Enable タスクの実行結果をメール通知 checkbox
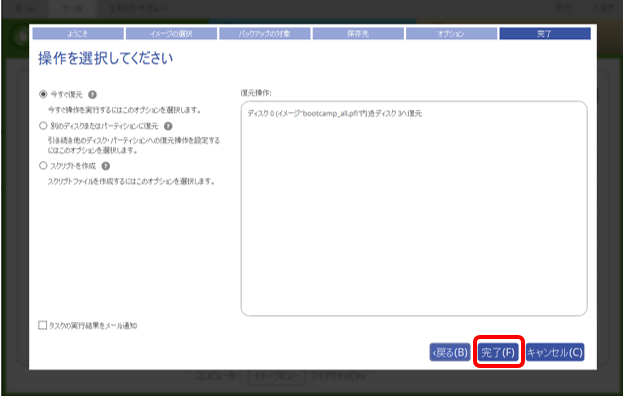 [43, 326]
